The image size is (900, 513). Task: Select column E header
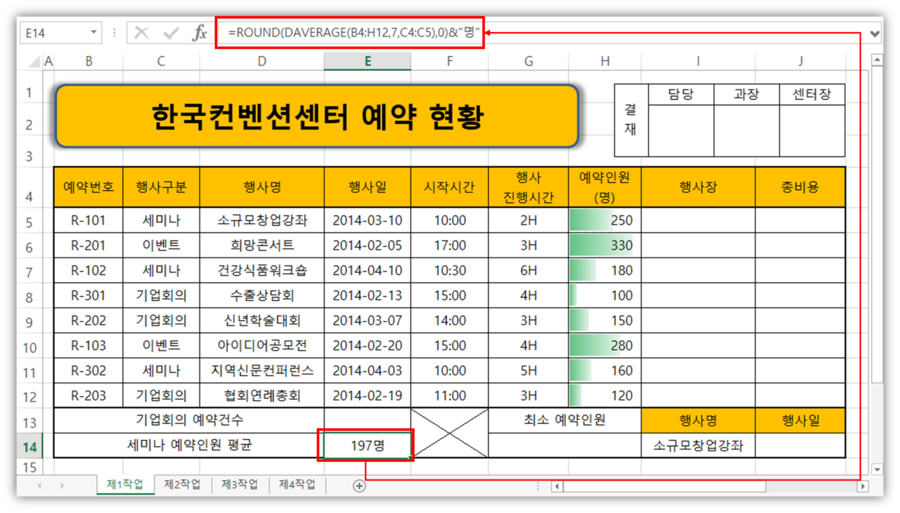coord(367,62)
